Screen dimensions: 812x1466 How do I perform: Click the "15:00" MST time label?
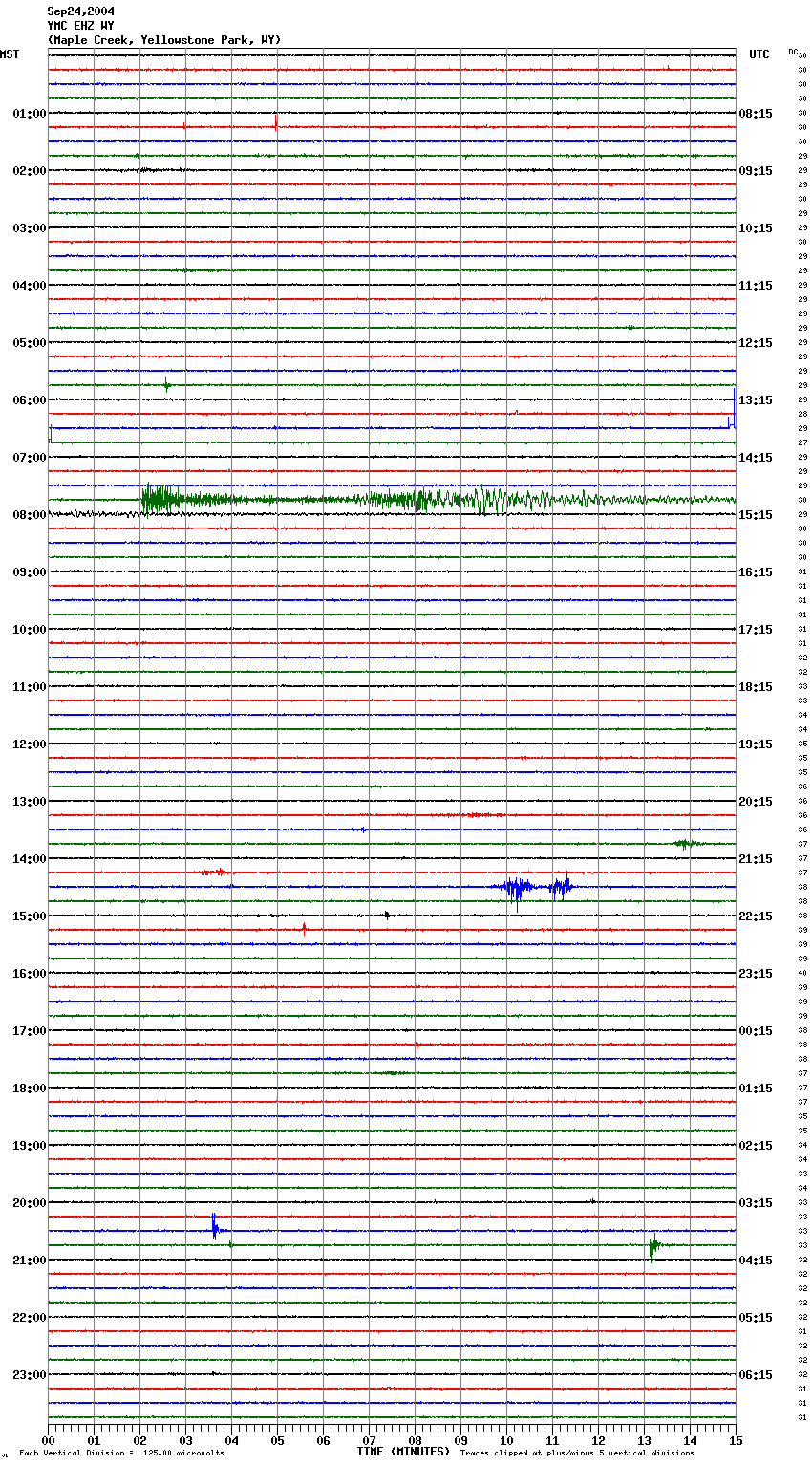click(30, 916)
